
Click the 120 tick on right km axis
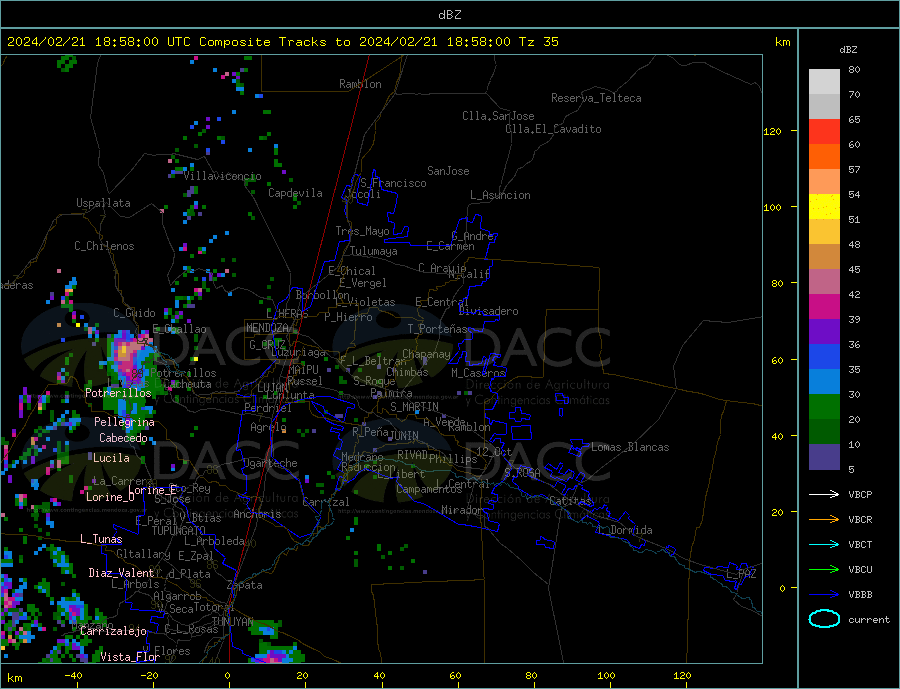coord(773,131)
